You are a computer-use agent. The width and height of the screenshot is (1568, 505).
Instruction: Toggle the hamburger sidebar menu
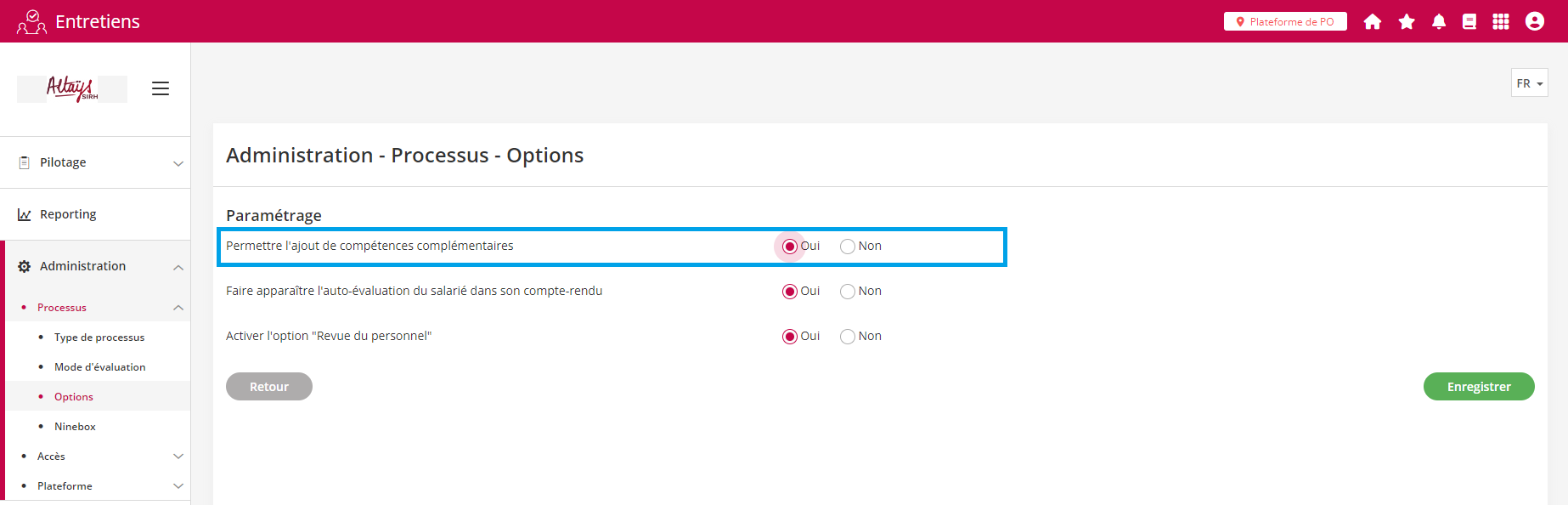tap(161, 88)
